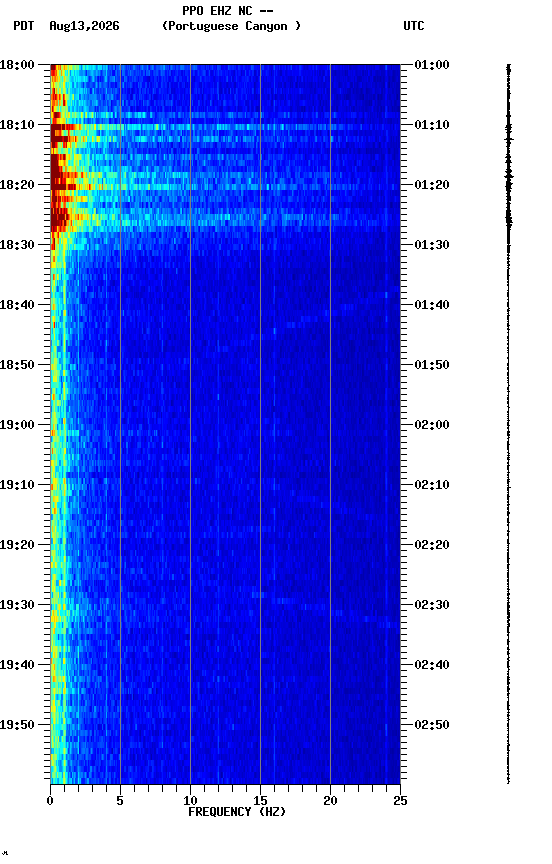
Task: Click the 'PDT' timezone label
Action: (x=24, y=26)
